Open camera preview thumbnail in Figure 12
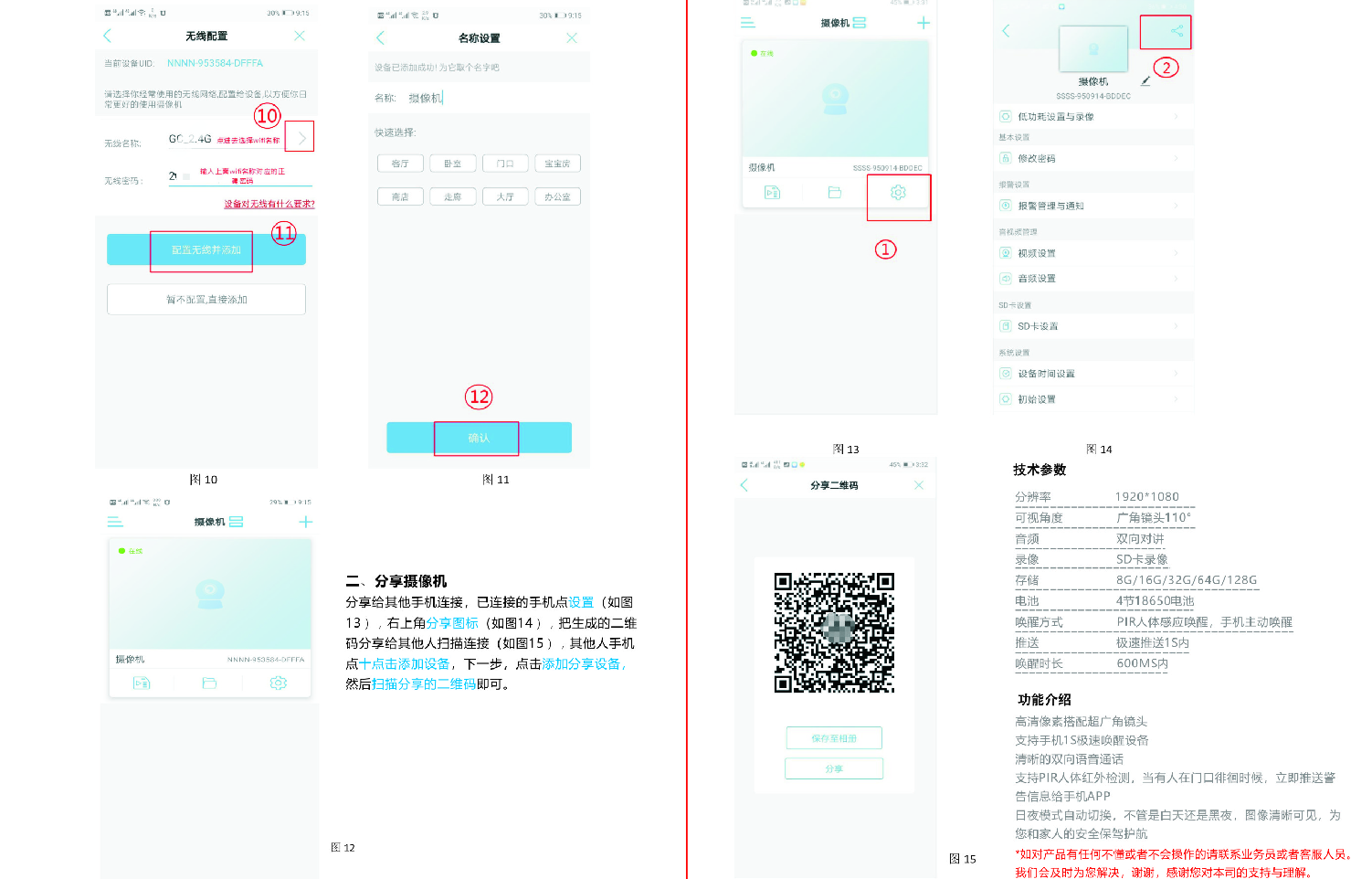The image size is (1372, 879). [x=210, y=594]
